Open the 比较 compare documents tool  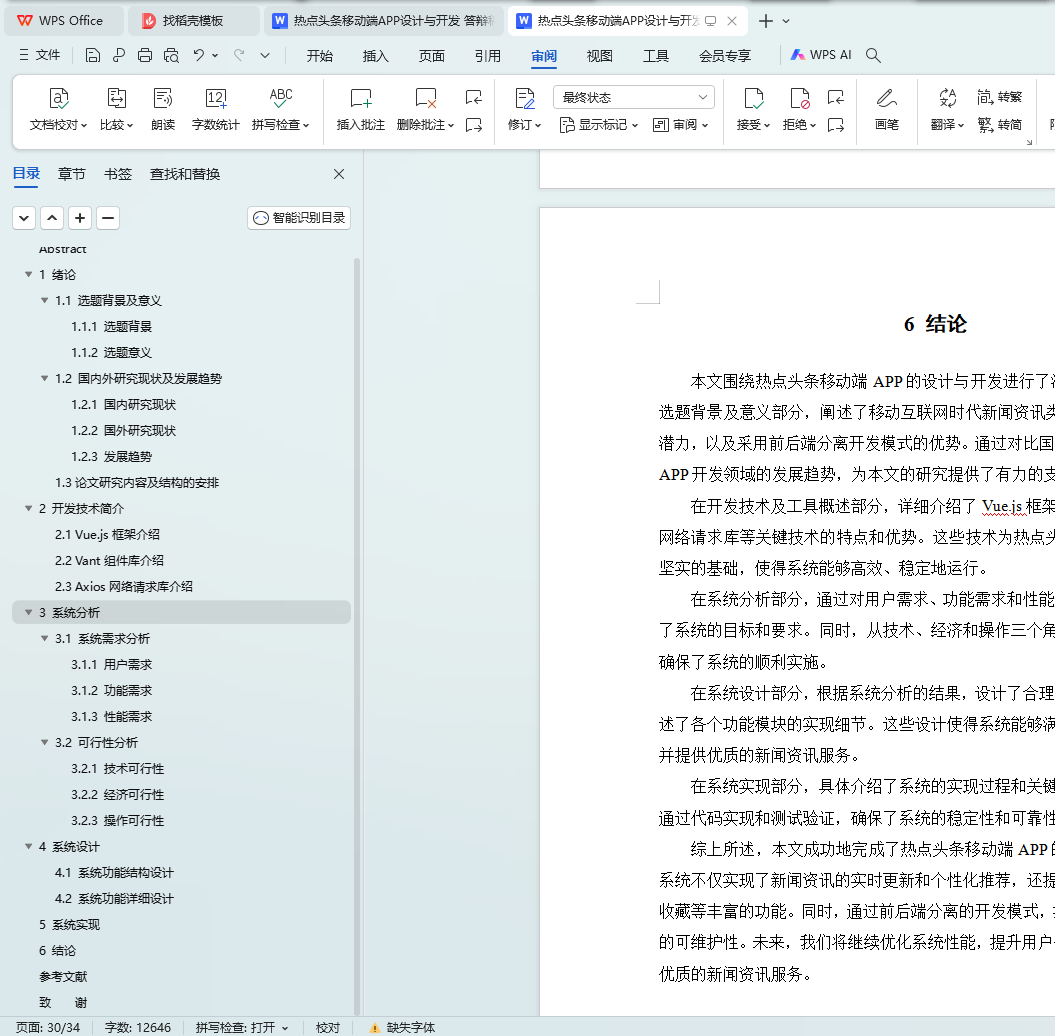click(116, 110)
